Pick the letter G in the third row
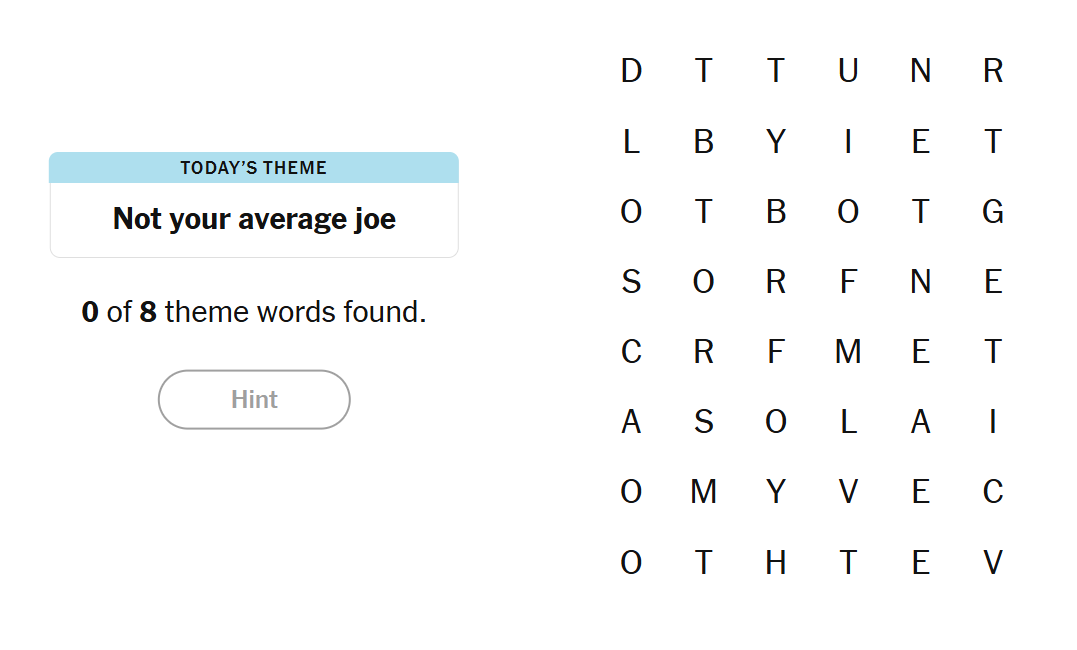The image size is (1077, 650). [x=993, y=212]
